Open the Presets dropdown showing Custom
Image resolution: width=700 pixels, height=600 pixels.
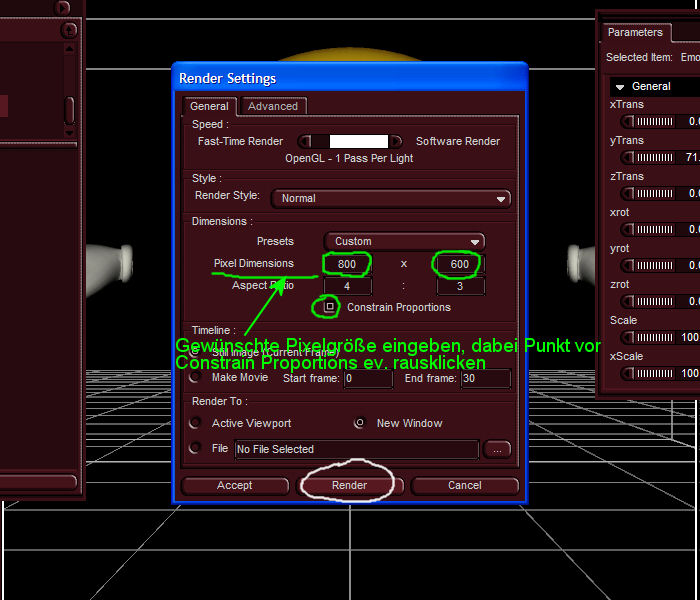(404, 242)
